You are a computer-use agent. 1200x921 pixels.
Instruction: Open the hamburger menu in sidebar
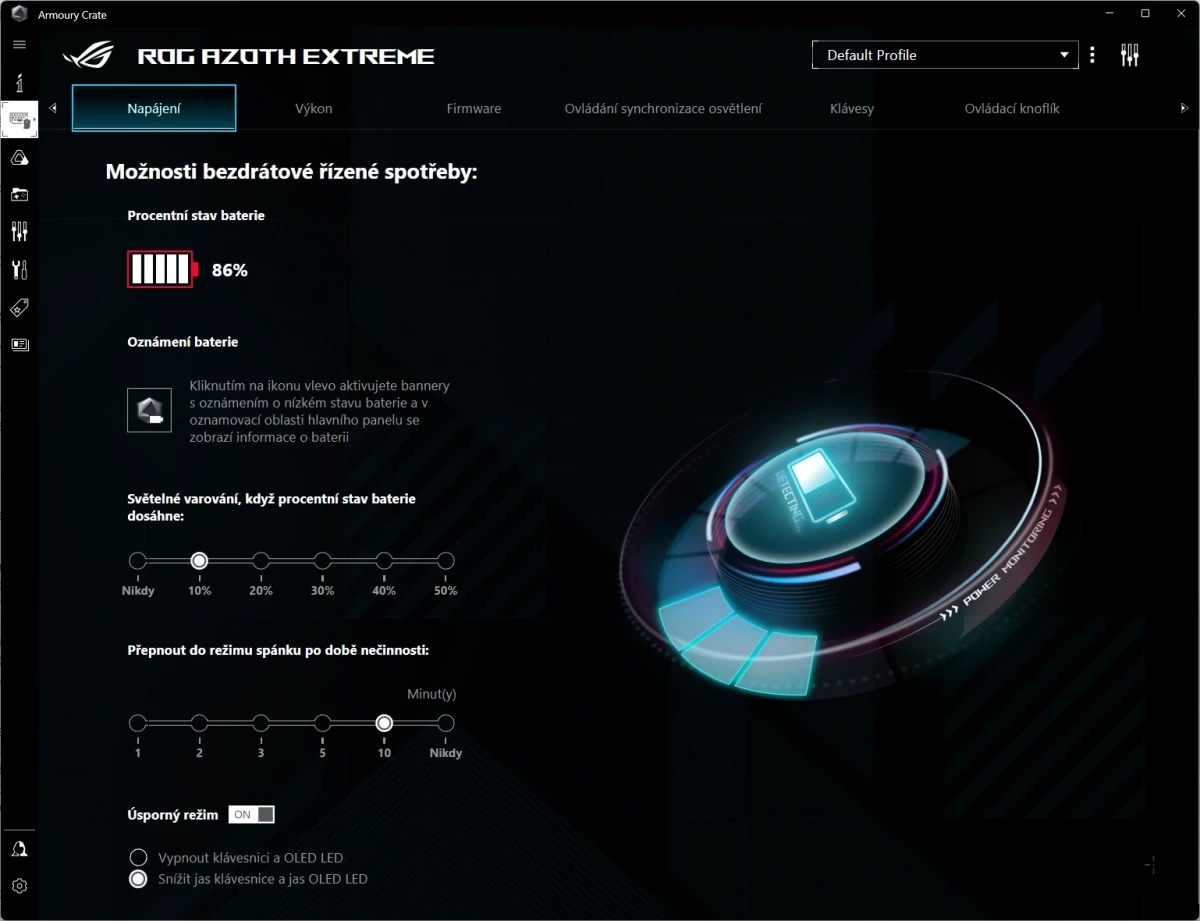pyautogui.click(x=19, y=45)
